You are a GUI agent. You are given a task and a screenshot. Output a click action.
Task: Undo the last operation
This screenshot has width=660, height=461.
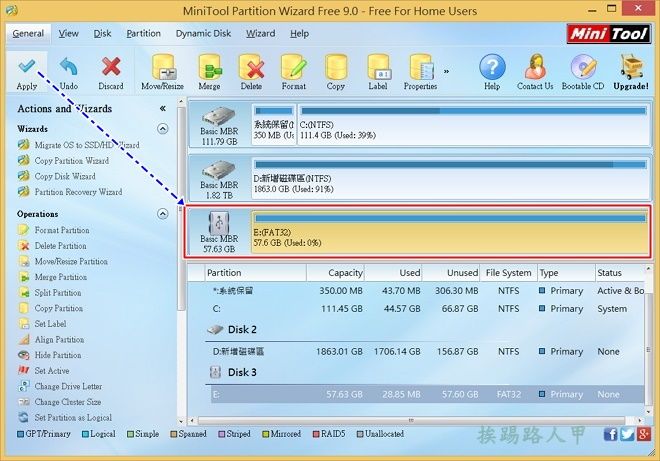coord(69,72)
